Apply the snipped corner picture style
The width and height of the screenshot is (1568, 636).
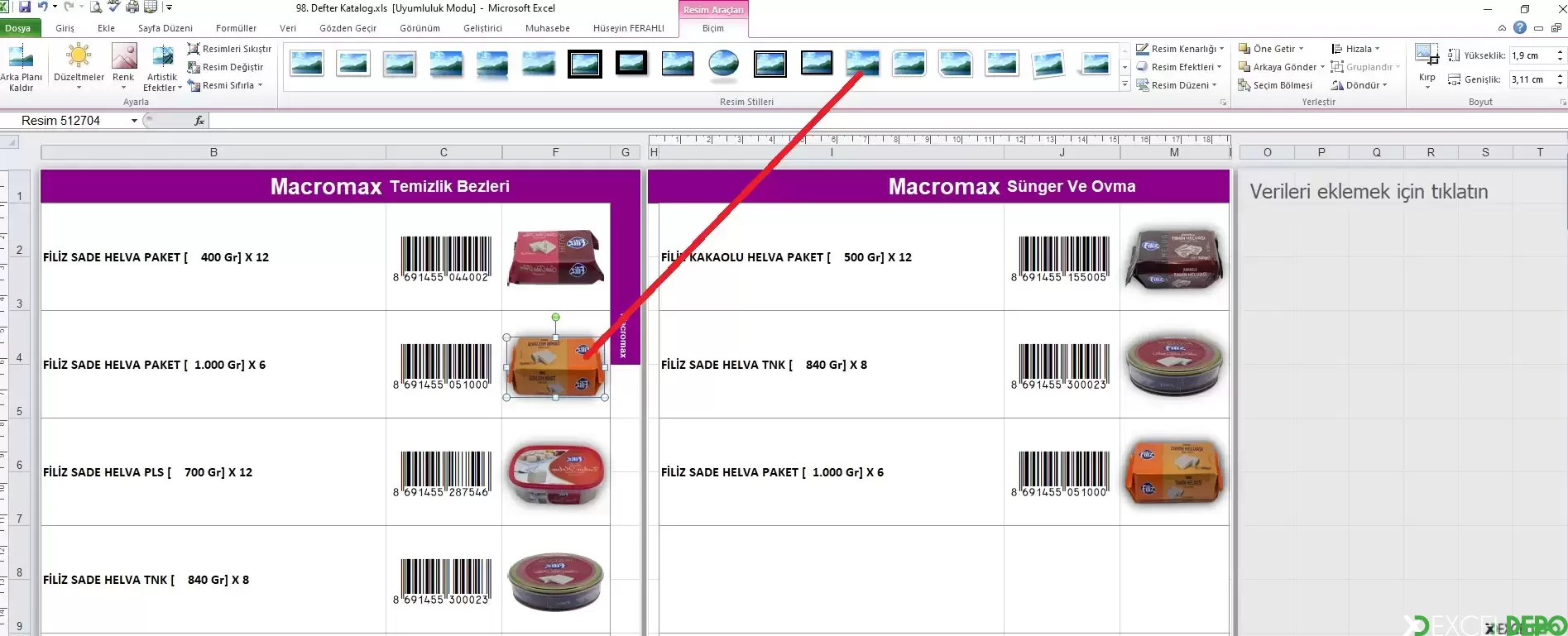(956, 64)
